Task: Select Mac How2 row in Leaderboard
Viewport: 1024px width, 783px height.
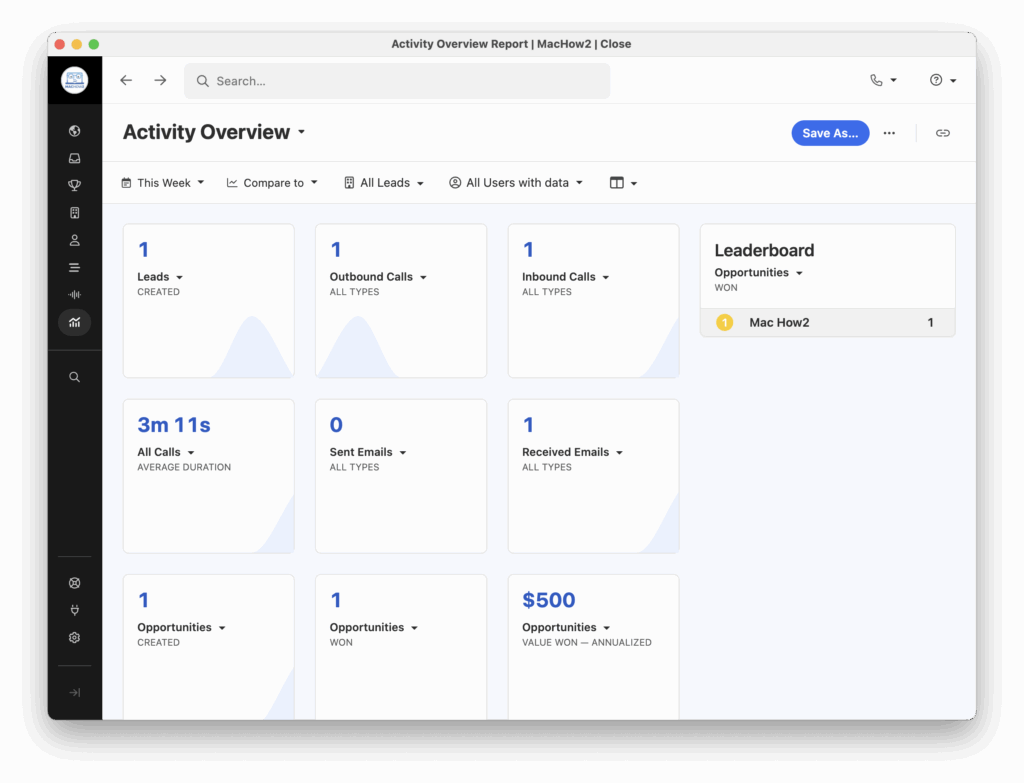Action: (x=827, y=323)
